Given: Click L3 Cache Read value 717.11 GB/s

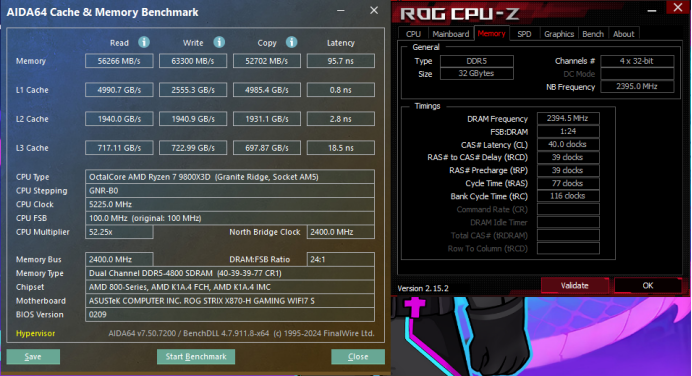Looking at the screenshot, I should 119,148.
